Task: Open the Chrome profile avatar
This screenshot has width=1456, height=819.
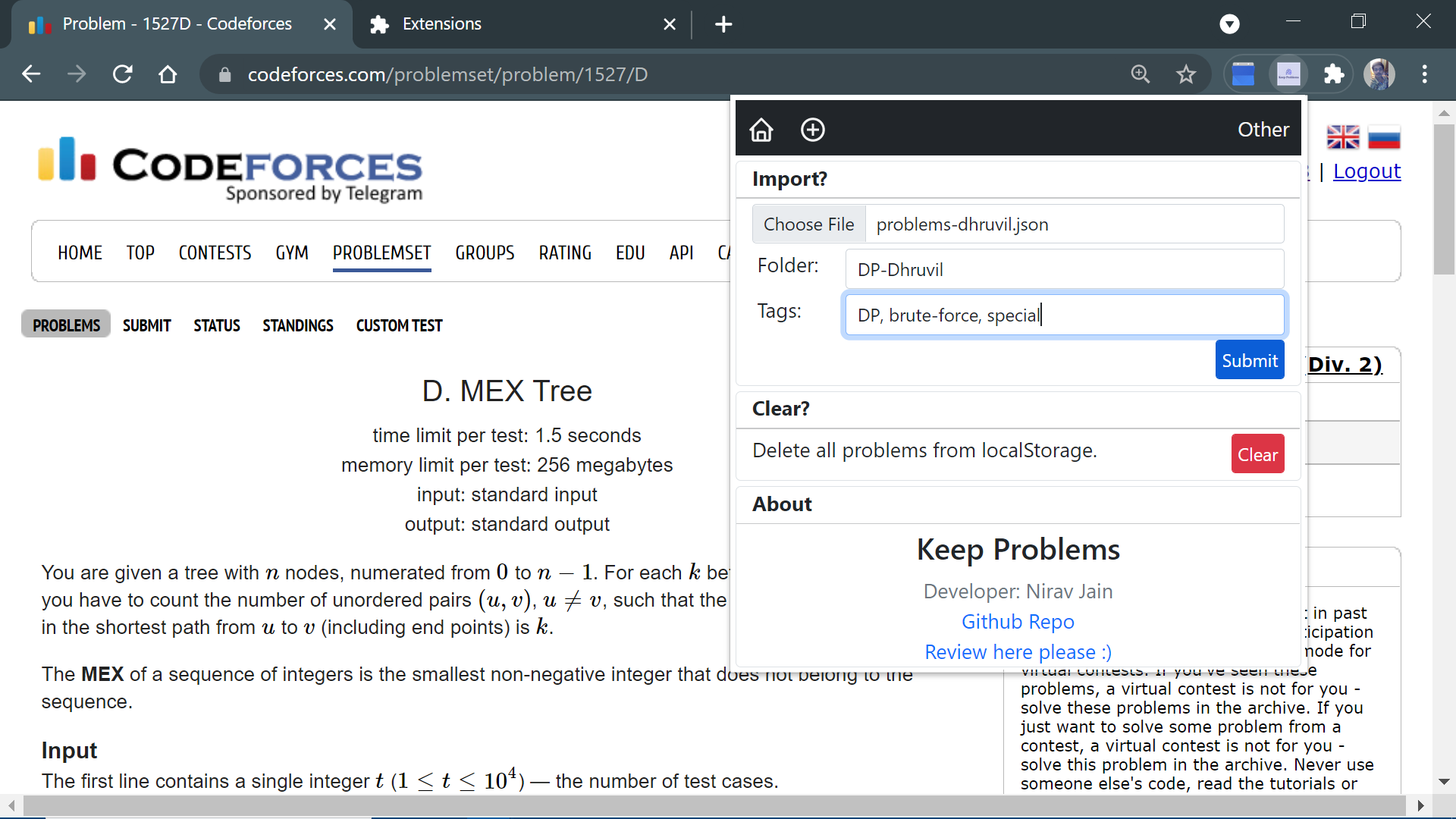Action: pyautogui.click(x=1379, y=74)
